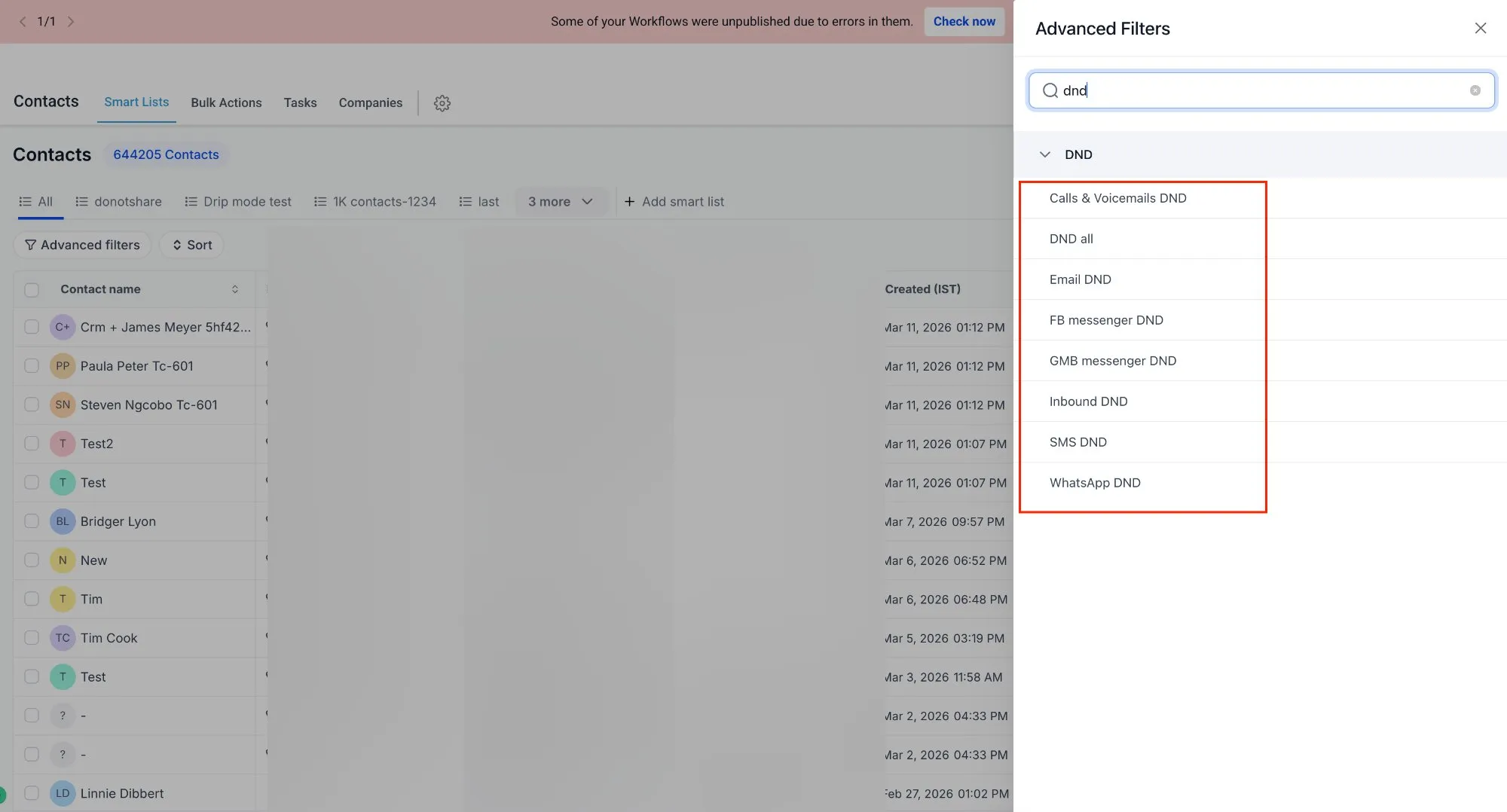Viewport: 1507px width, 812px height.
Task: Toggle sorting on the Contact name column
Action: click(x=234, y=289)
